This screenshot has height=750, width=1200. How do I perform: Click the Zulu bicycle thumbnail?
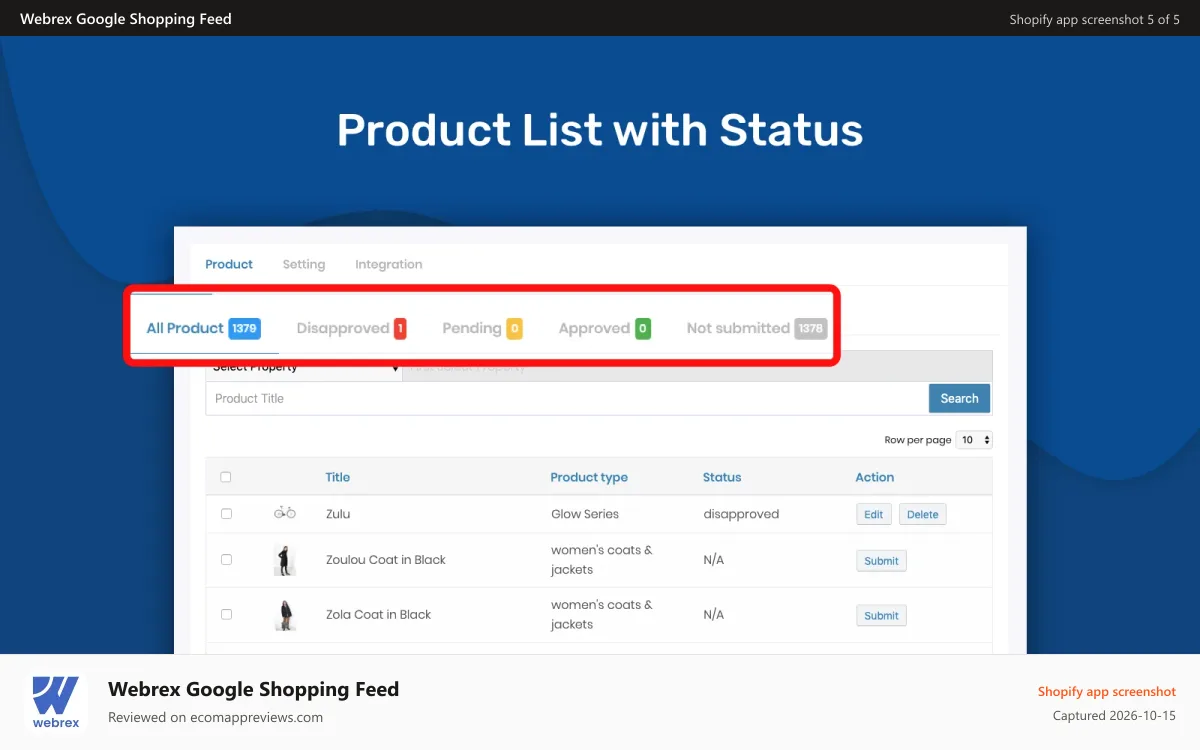coord(285,513)
